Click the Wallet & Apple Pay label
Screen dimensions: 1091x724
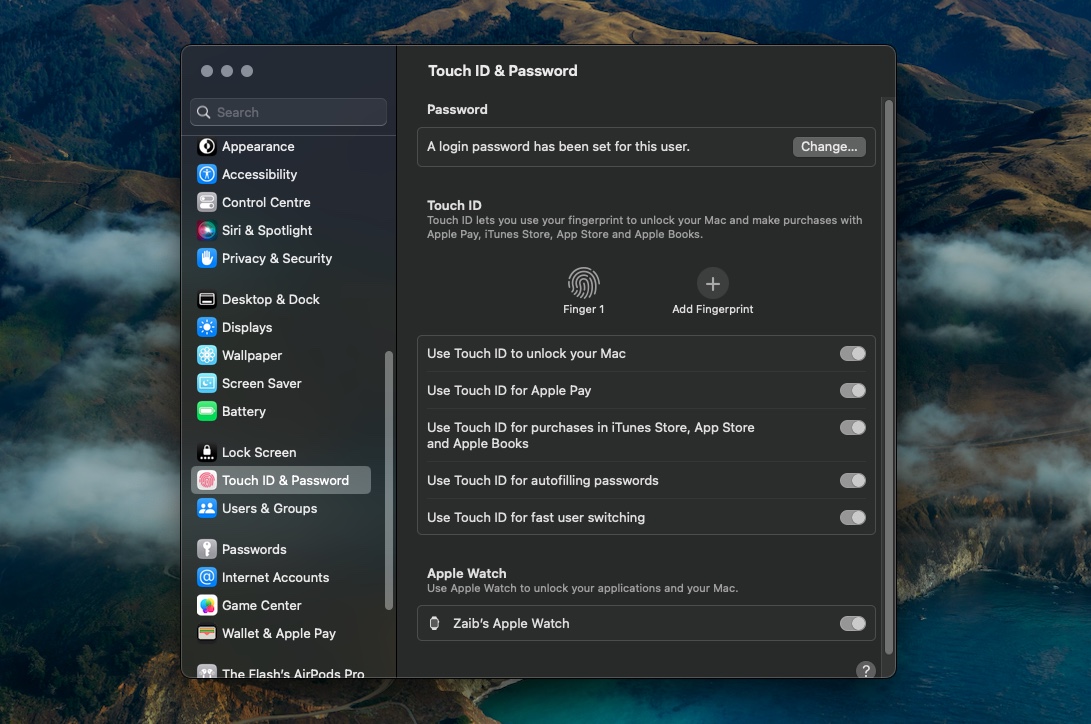click(x=279, y=633)
